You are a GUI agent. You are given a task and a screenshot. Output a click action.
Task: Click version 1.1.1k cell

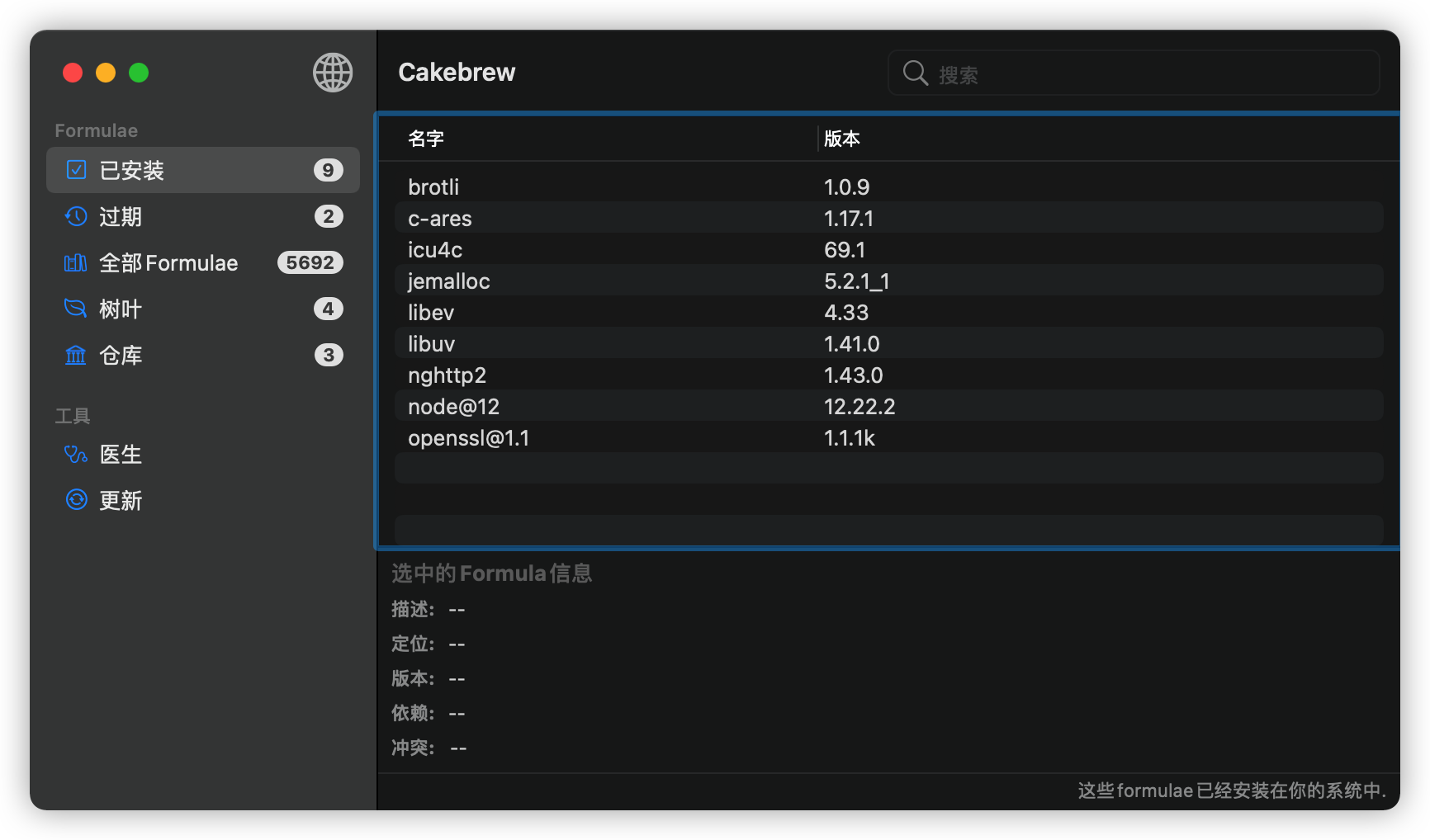[x=849, y=438]
